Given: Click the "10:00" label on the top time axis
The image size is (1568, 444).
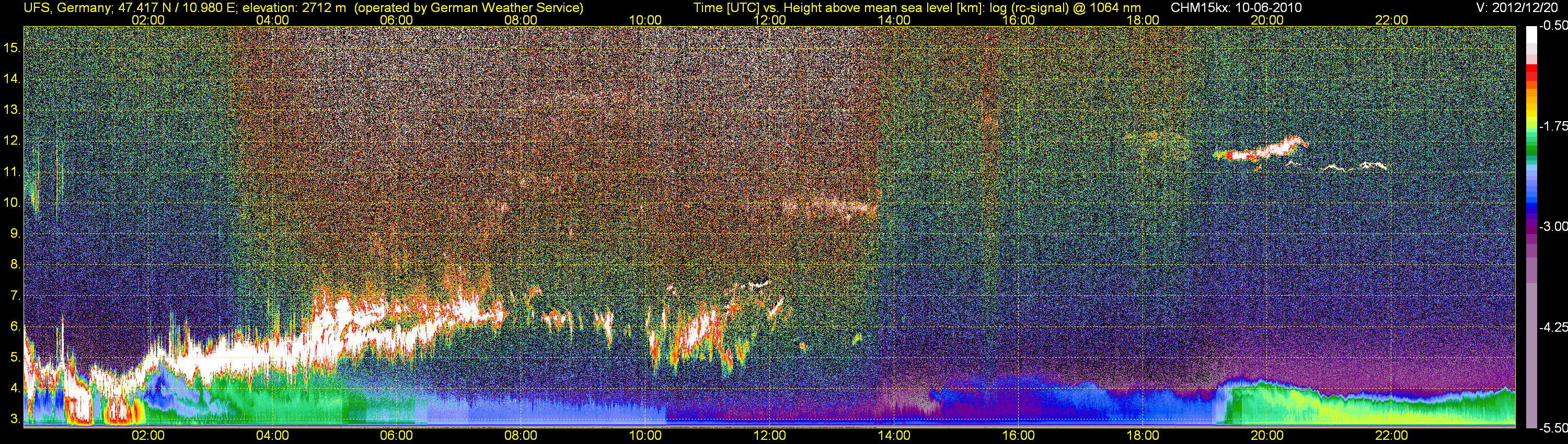Looking at the screenshot, I should (645, 20).
